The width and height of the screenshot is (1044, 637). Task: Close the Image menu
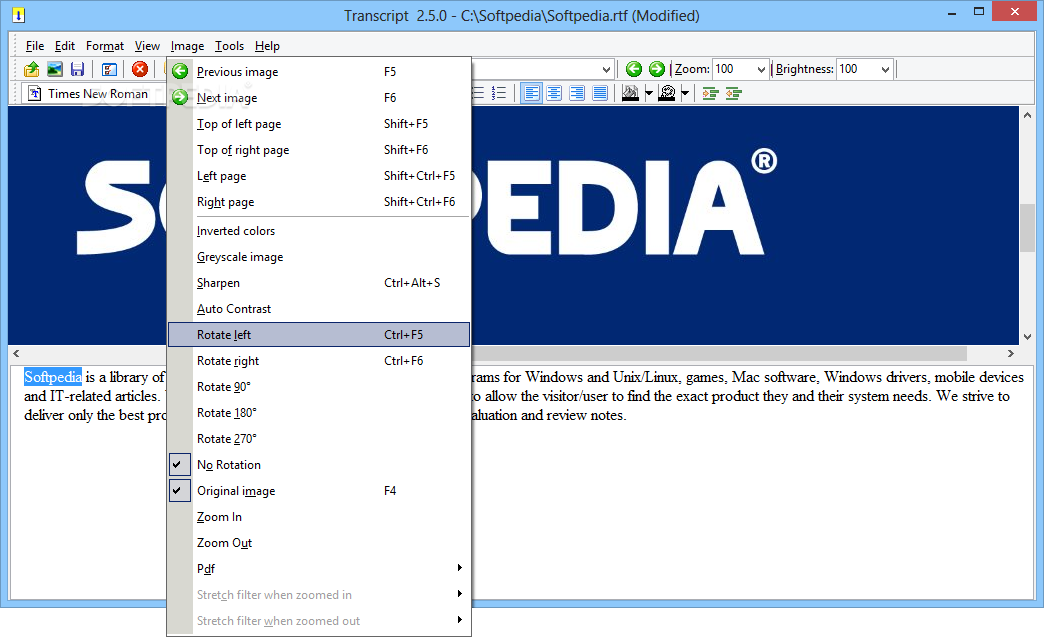187,46
